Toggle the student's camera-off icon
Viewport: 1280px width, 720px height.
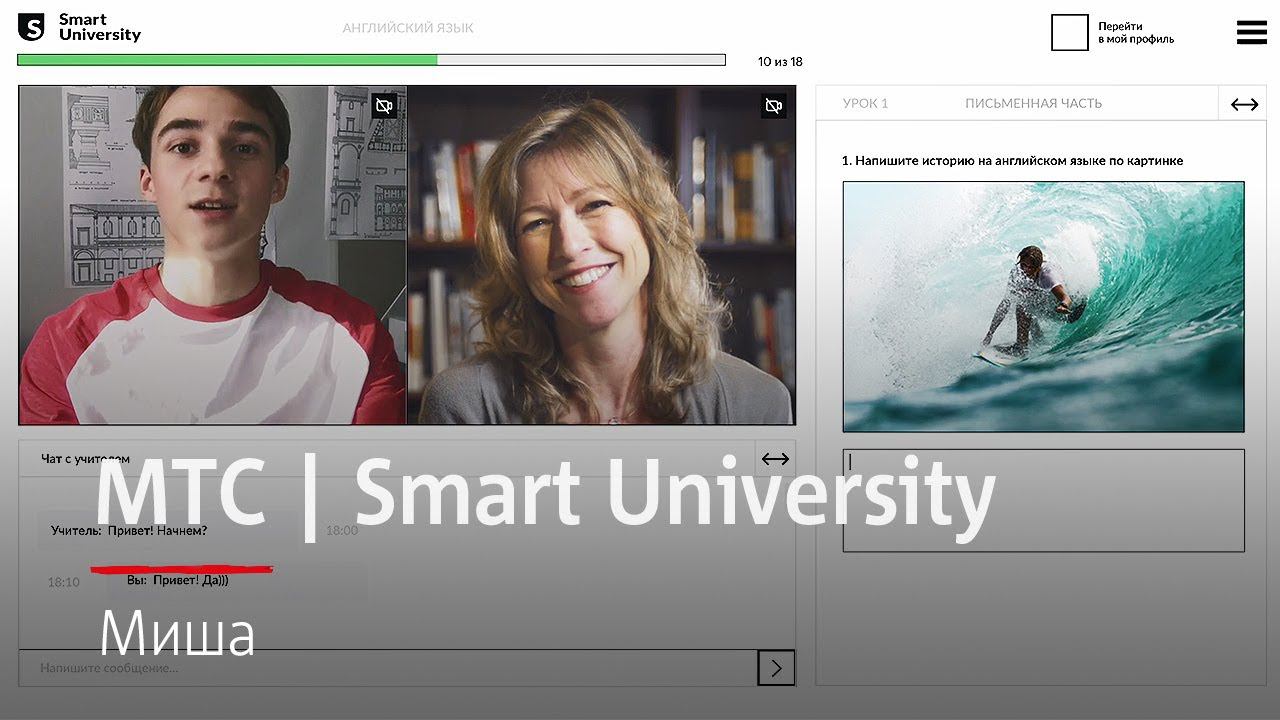click(384, 106)
